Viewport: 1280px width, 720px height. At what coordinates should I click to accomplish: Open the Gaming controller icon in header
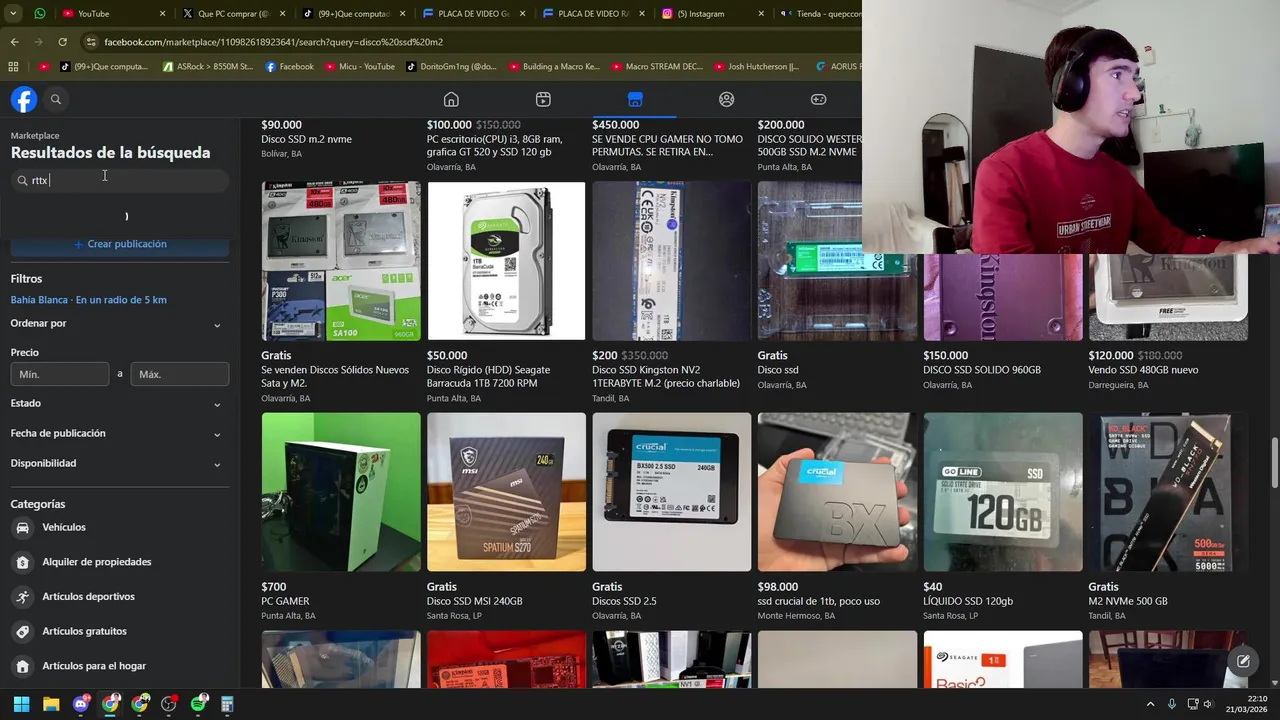pyautogui.click(x=818, y=99)
